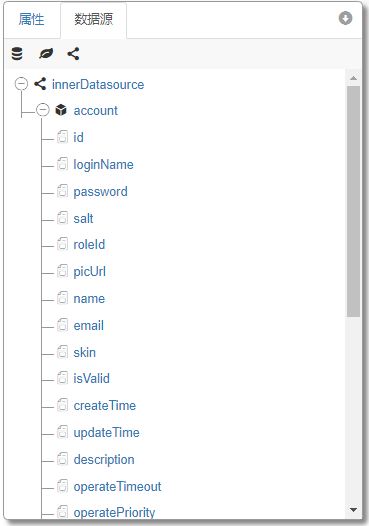
Task: Collapse the innerDatasource tree node
Action: pos(21,84)
